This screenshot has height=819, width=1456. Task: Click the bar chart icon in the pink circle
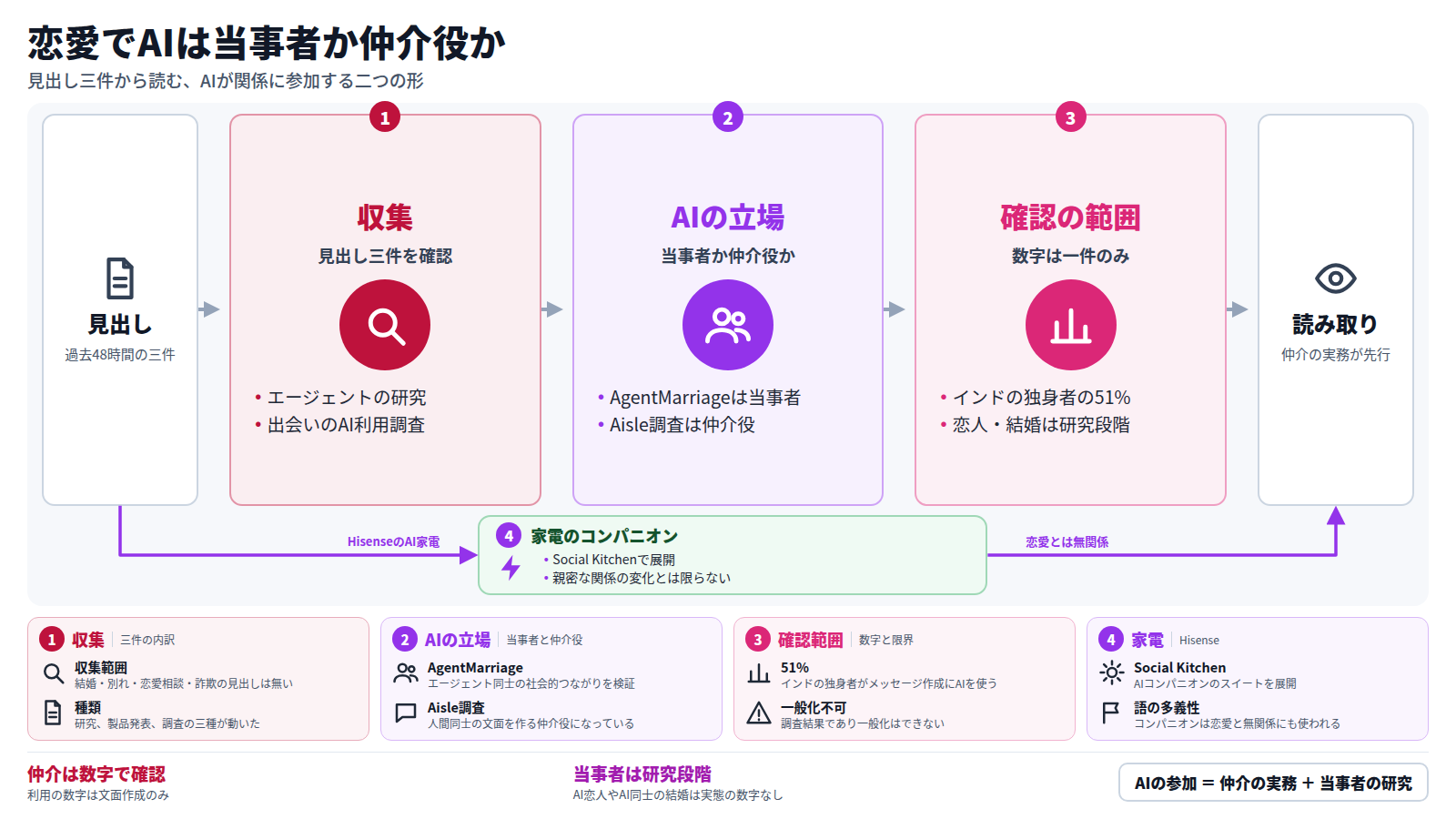pyautogui.click(x=1071, y=326)
